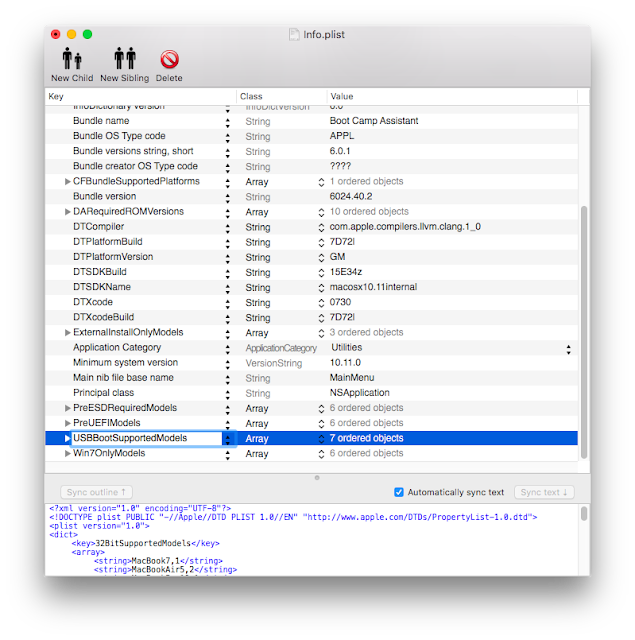This screenshot has height=640, width=635.
Task: Select the Bundle versions string, short row
Action: click(311, 151)
